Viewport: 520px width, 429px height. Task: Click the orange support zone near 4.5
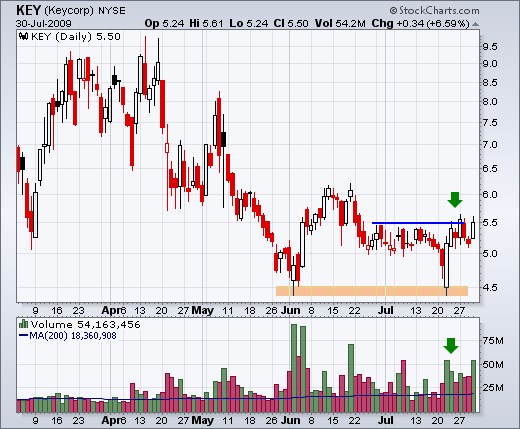(x=372, y=291)
